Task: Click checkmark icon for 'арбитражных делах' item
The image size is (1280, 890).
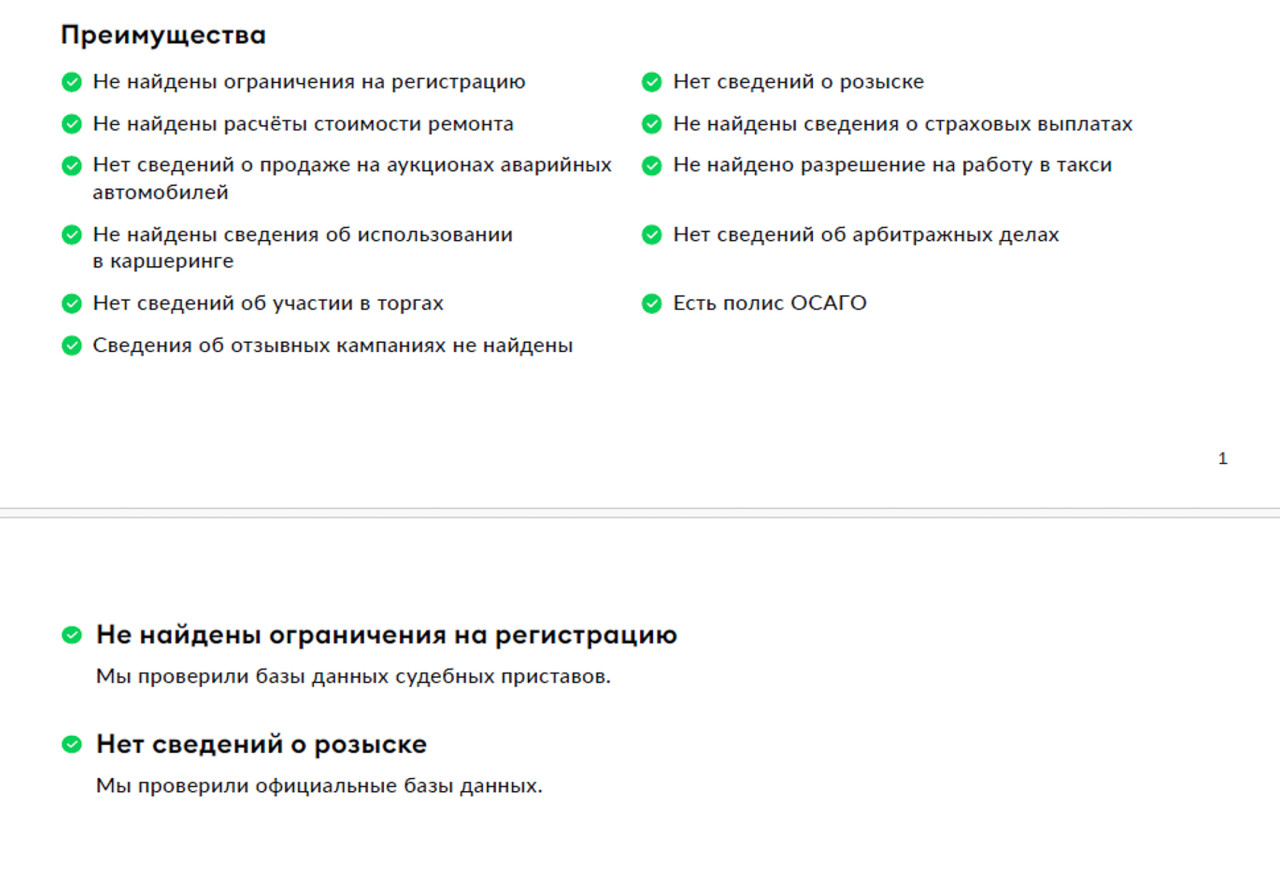Action: click(x=652, y=235)
